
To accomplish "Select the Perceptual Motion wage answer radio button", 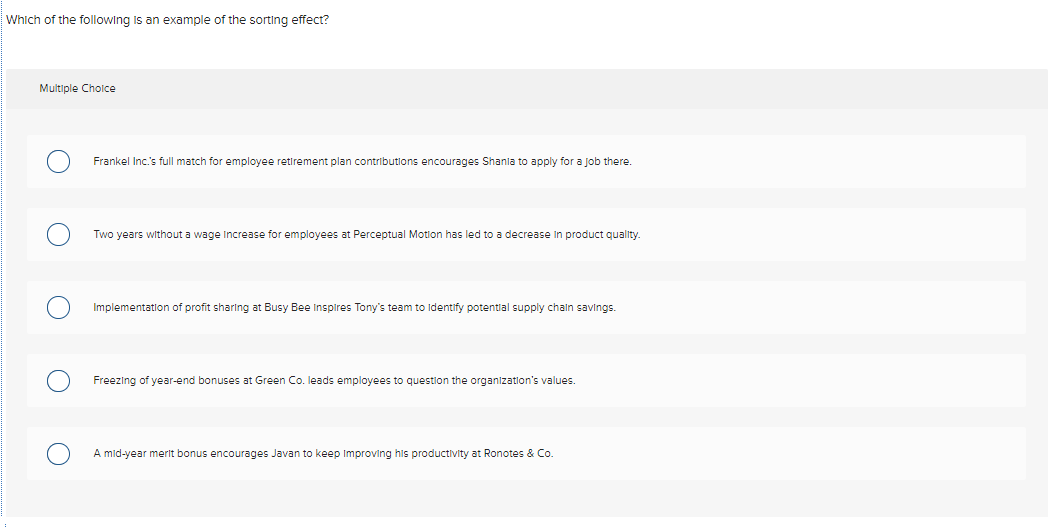I will 58,234.
